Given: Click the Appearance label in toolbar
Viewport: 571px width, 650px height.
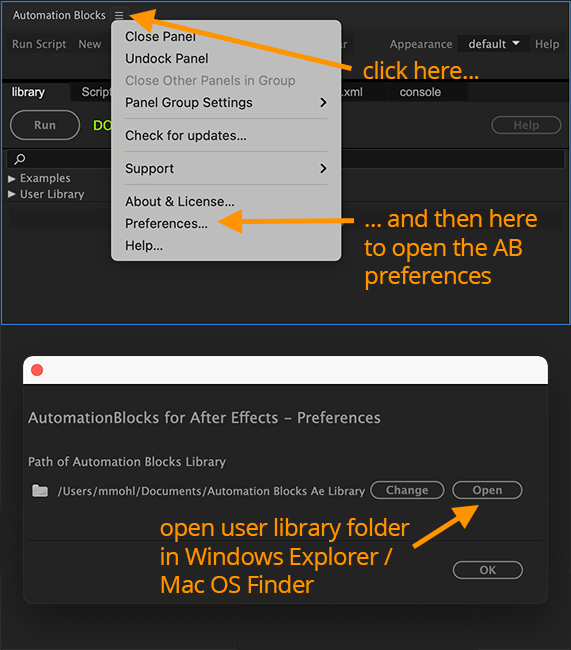Looking at the screenshot, I should (x=420, y=44).
